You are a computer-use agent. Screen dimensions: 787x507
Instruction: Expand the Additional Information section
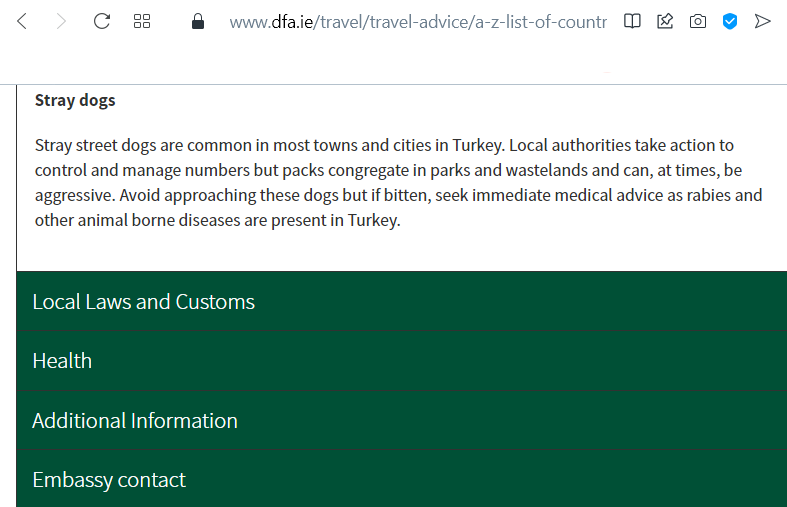(x=402, y=421)
